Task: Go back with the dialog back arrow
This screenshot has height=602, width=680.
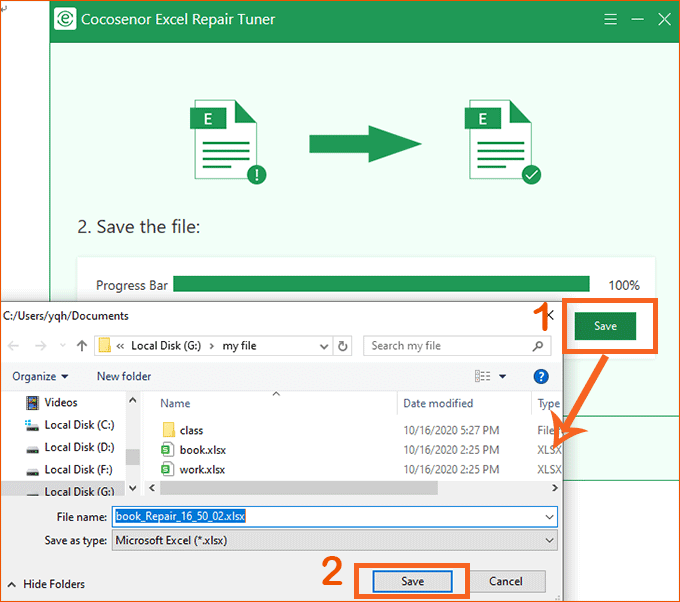Action: 14,346
